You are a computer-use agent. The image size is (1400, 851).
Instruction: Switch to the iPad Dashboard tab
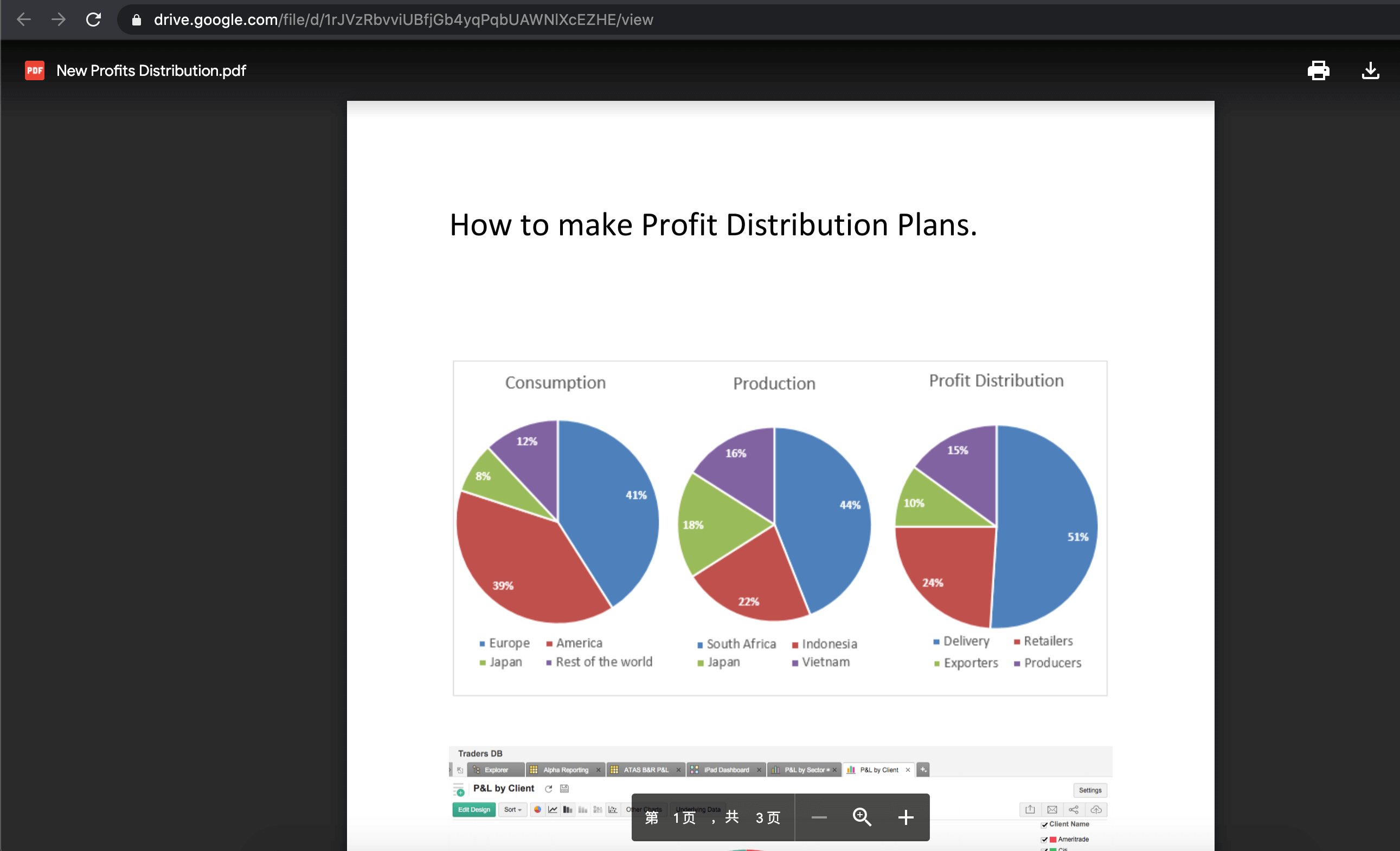725,770
